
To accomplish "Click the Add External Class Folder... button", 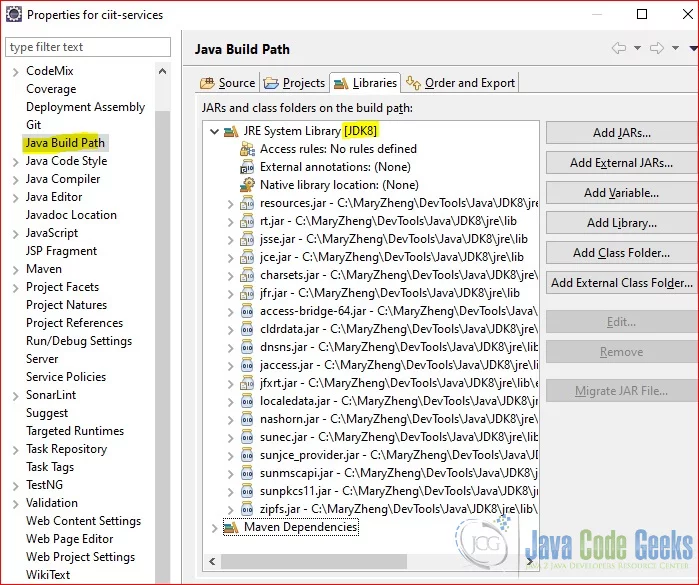I will pos(622,283).
